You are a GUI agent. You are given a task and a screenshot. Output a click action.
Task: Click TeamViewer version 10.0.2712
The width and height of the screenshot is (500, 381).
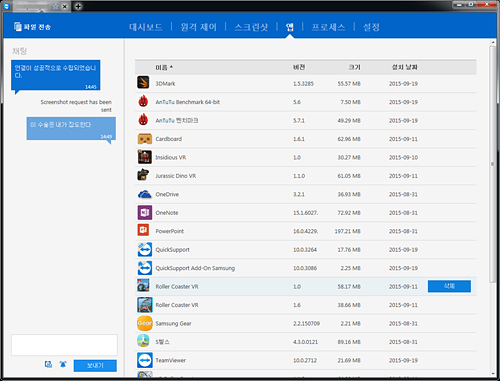pos(305,360)
